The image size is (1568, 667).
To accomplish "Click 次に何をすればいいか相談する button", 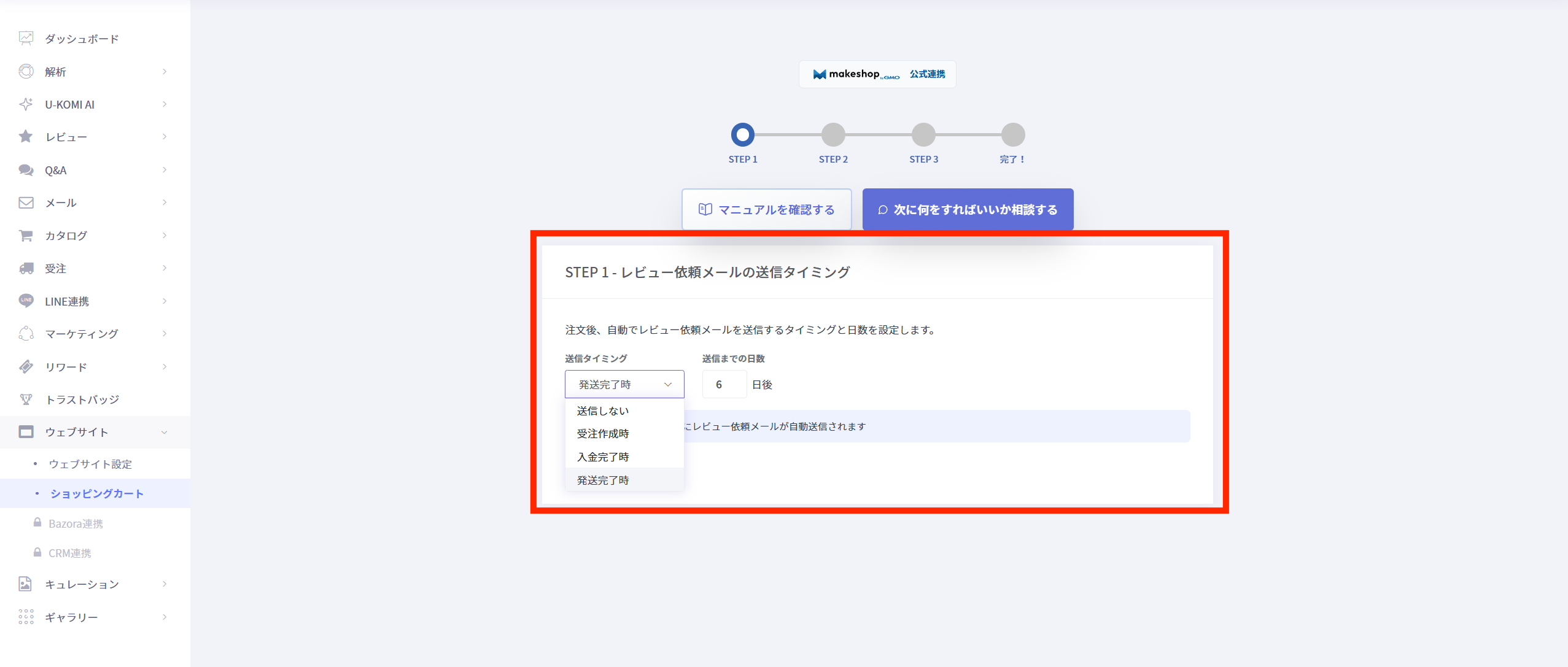I will coord(968,210).
